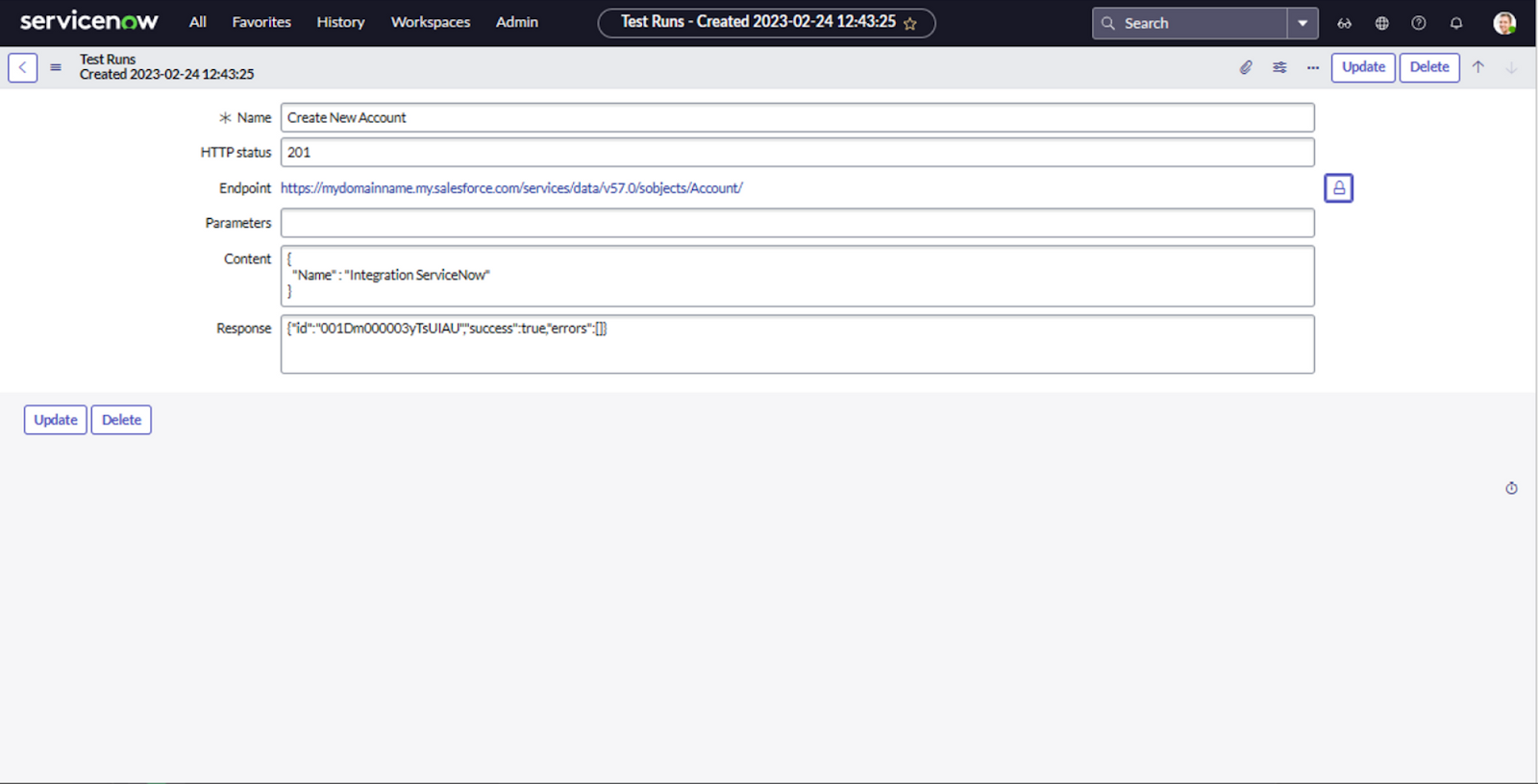This screenshot has width=1538, height=784.
Task: Click the bottom Delete button
Action: click(121, 420)
